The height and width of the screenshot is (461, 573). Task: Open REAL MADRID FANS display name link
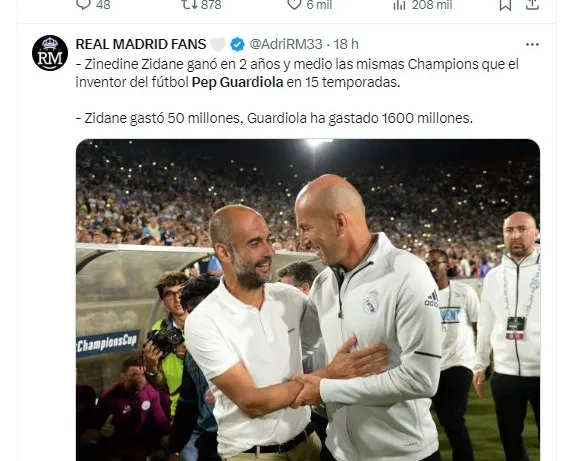[141, 44]
